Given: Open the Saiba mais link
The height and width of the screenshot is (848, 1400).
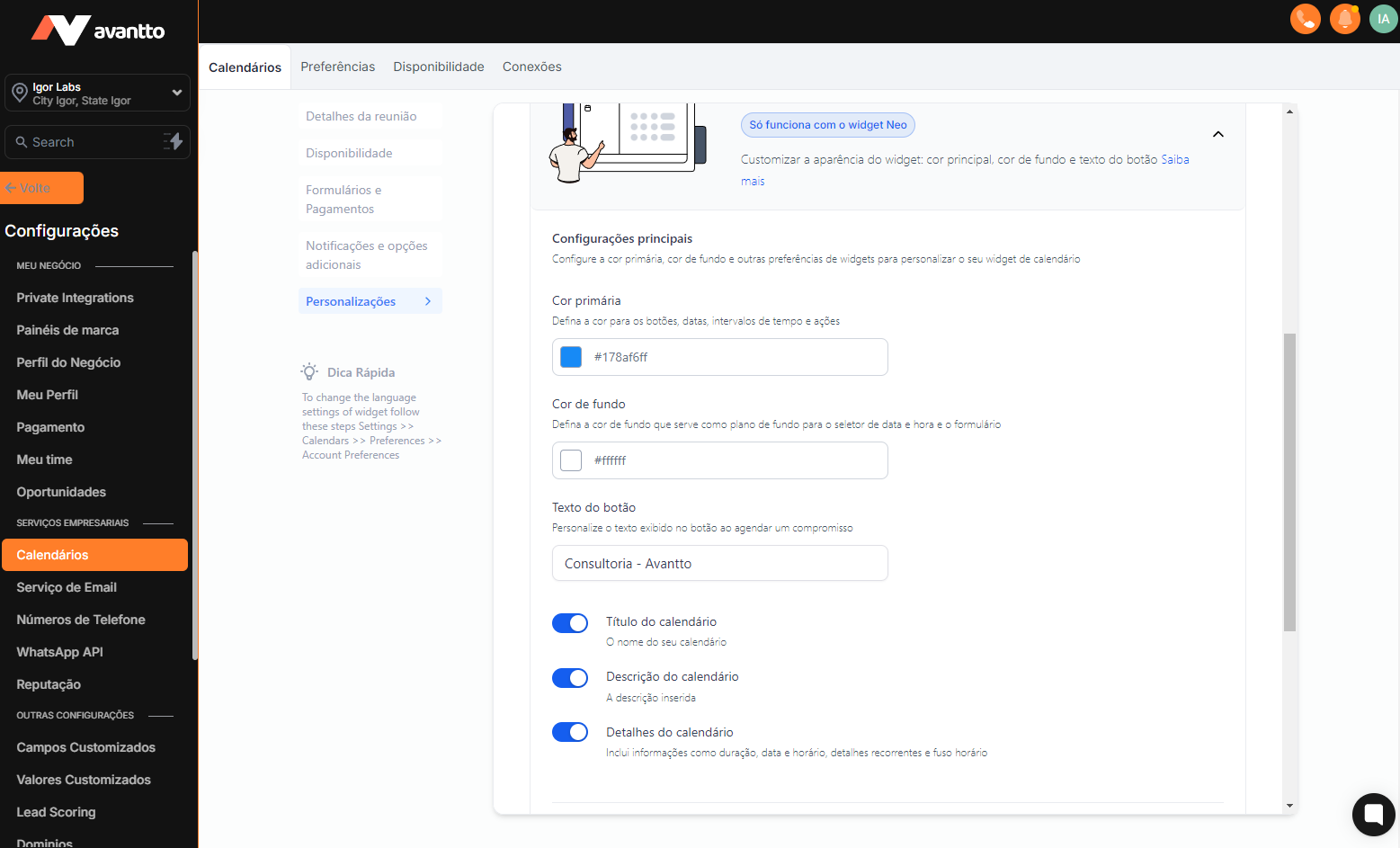Looking at the screenshot, I should point(1174,160).
